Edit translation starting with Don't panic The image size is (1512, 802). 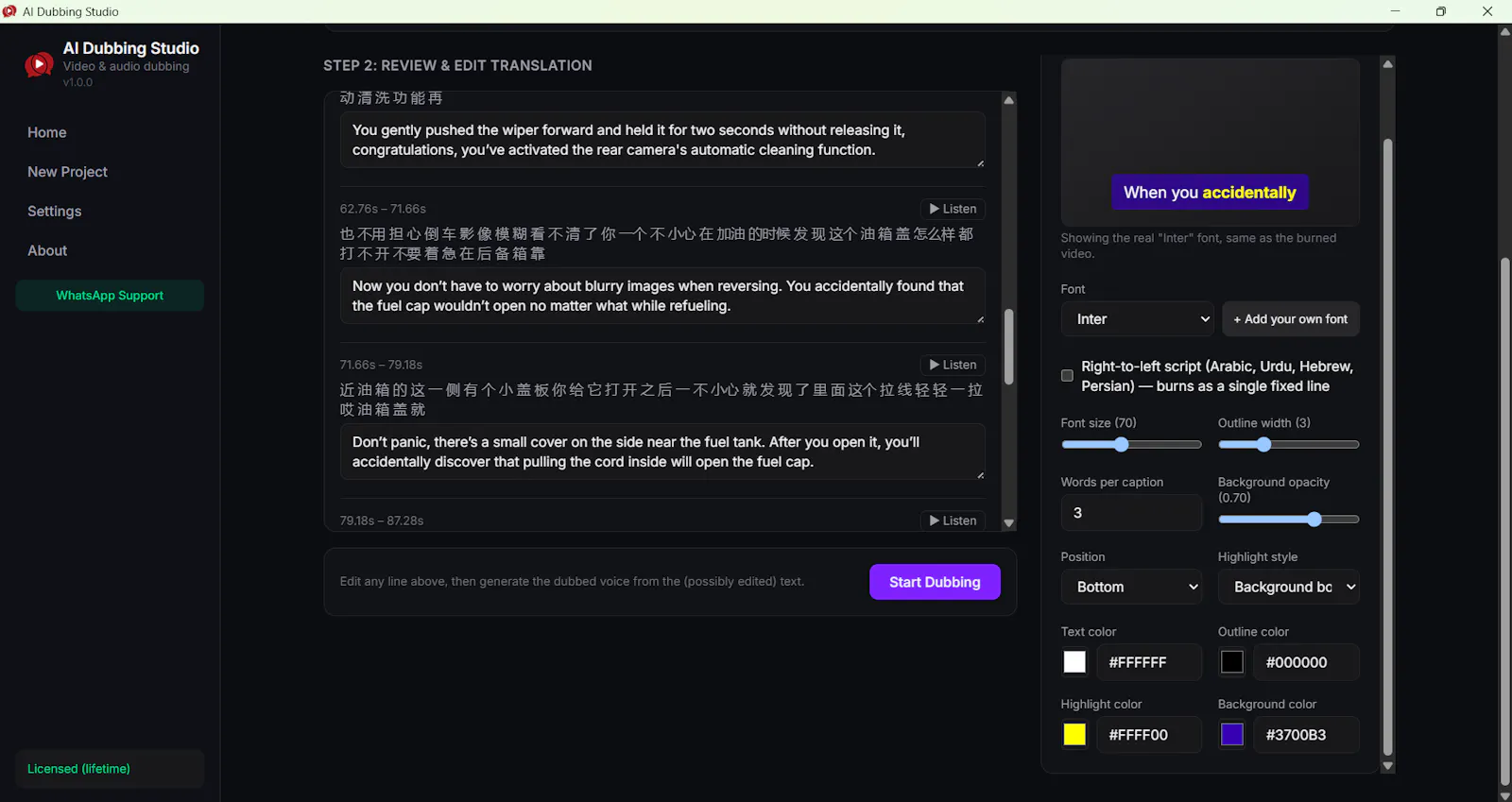pyautogui.click(x=662, y=452)
